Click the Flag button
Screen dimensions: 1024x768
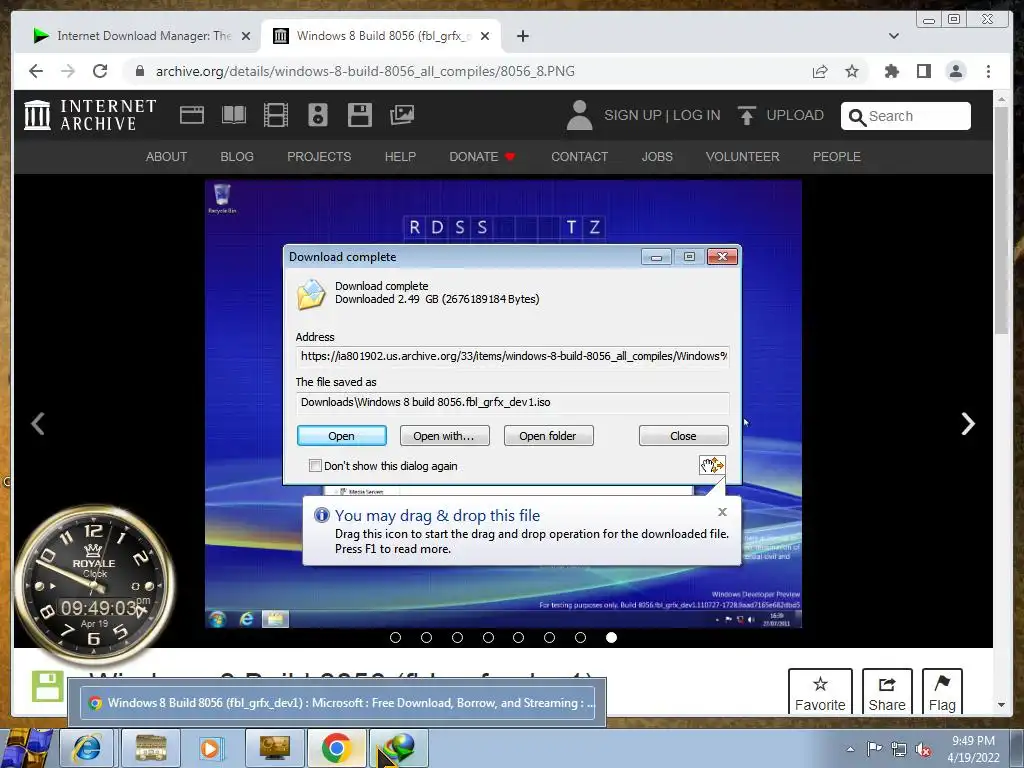pyautogui.click(x=942, y=692)
